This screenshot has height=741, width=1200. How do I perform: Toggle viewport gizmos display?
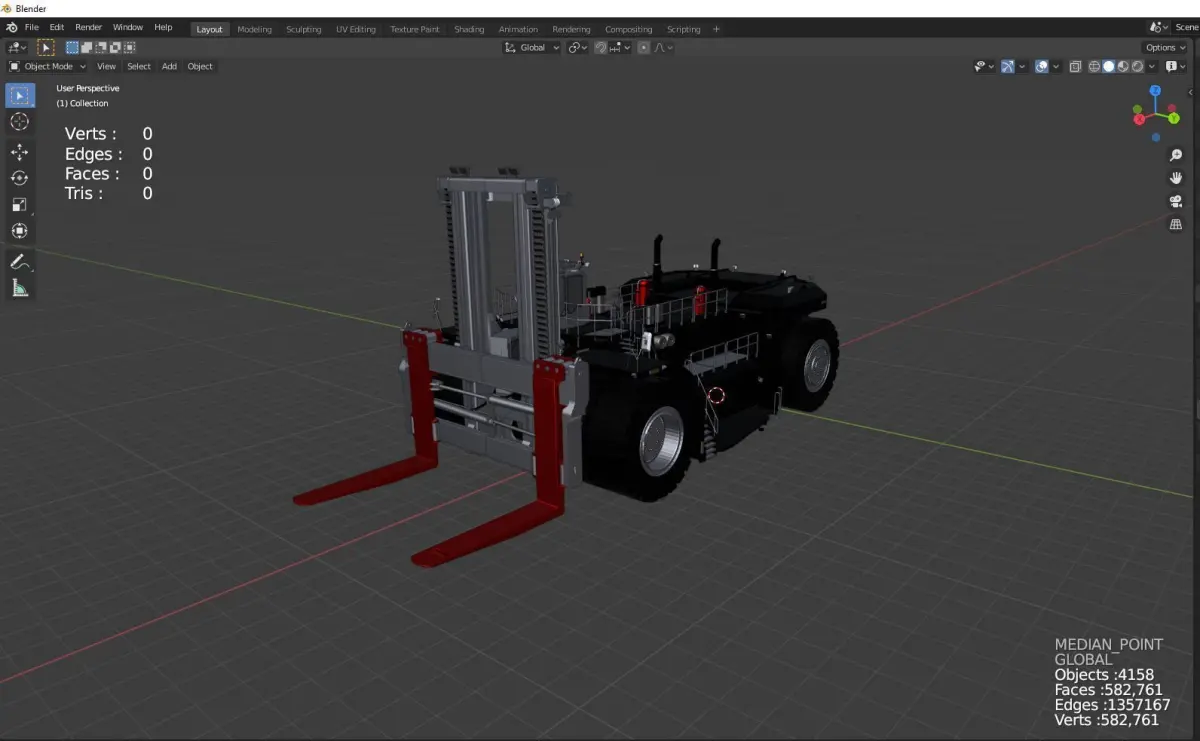tap(1008, 66)
